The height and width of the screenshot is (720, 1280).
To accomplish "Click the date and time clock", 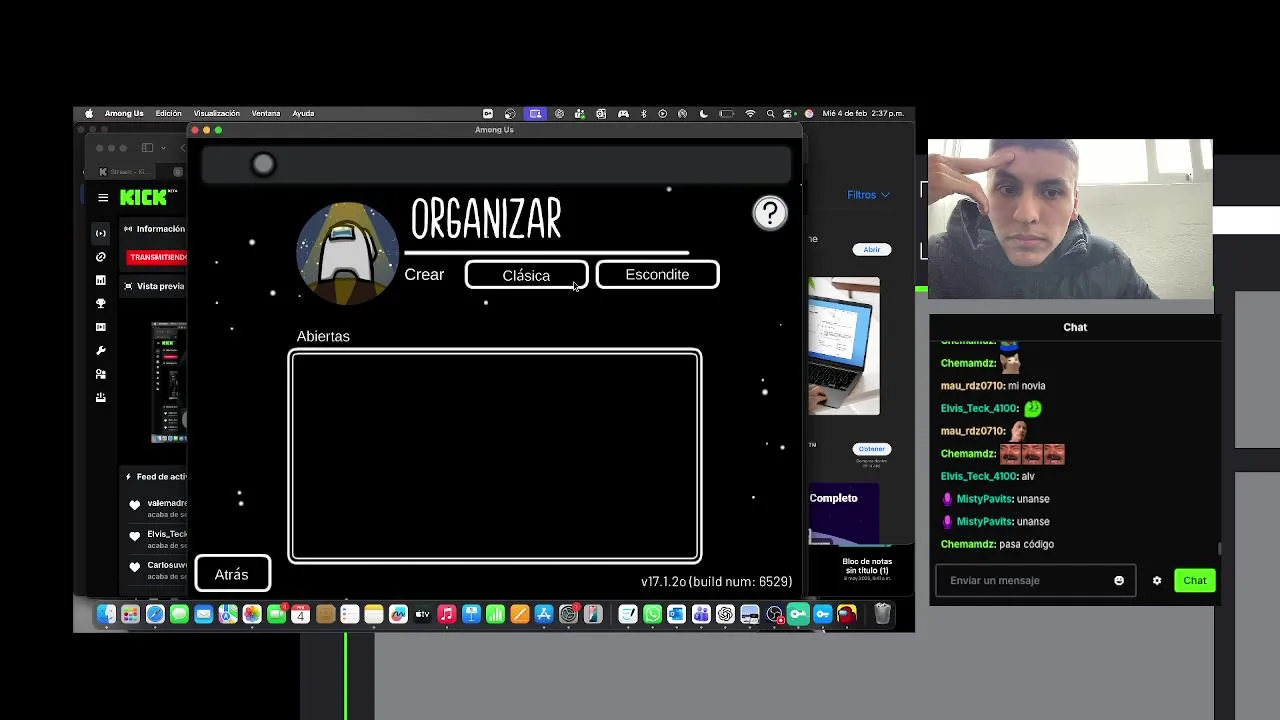I will (862, 114).
